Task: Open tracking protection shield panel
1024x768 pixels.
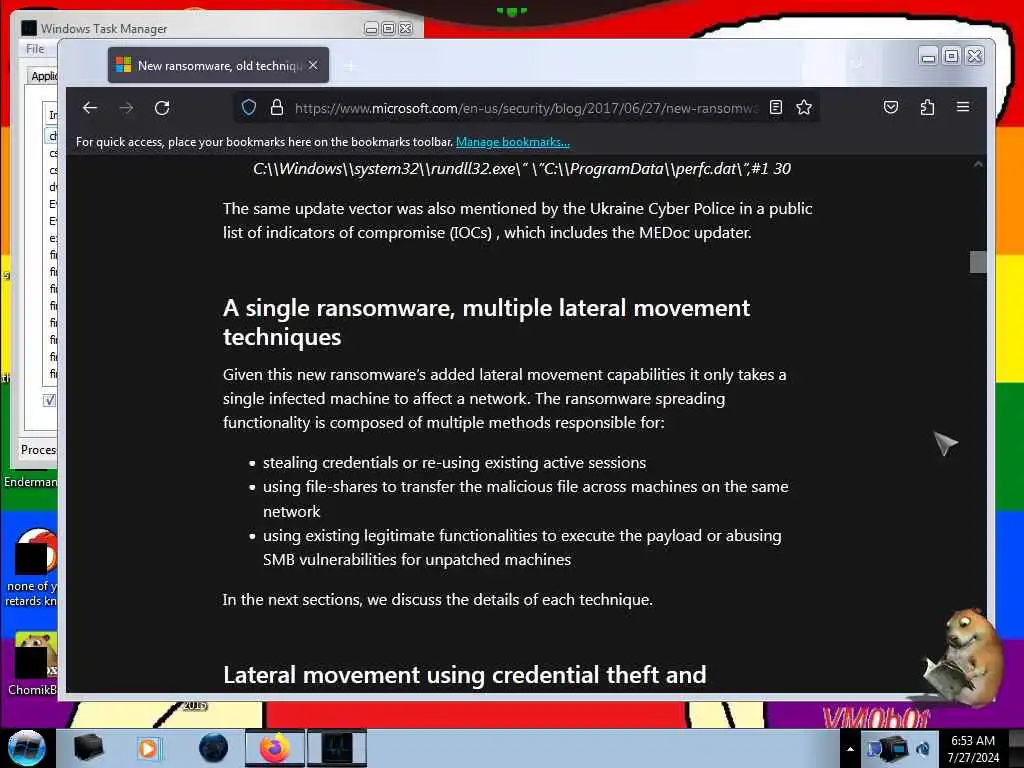Action: pos(249,108)
